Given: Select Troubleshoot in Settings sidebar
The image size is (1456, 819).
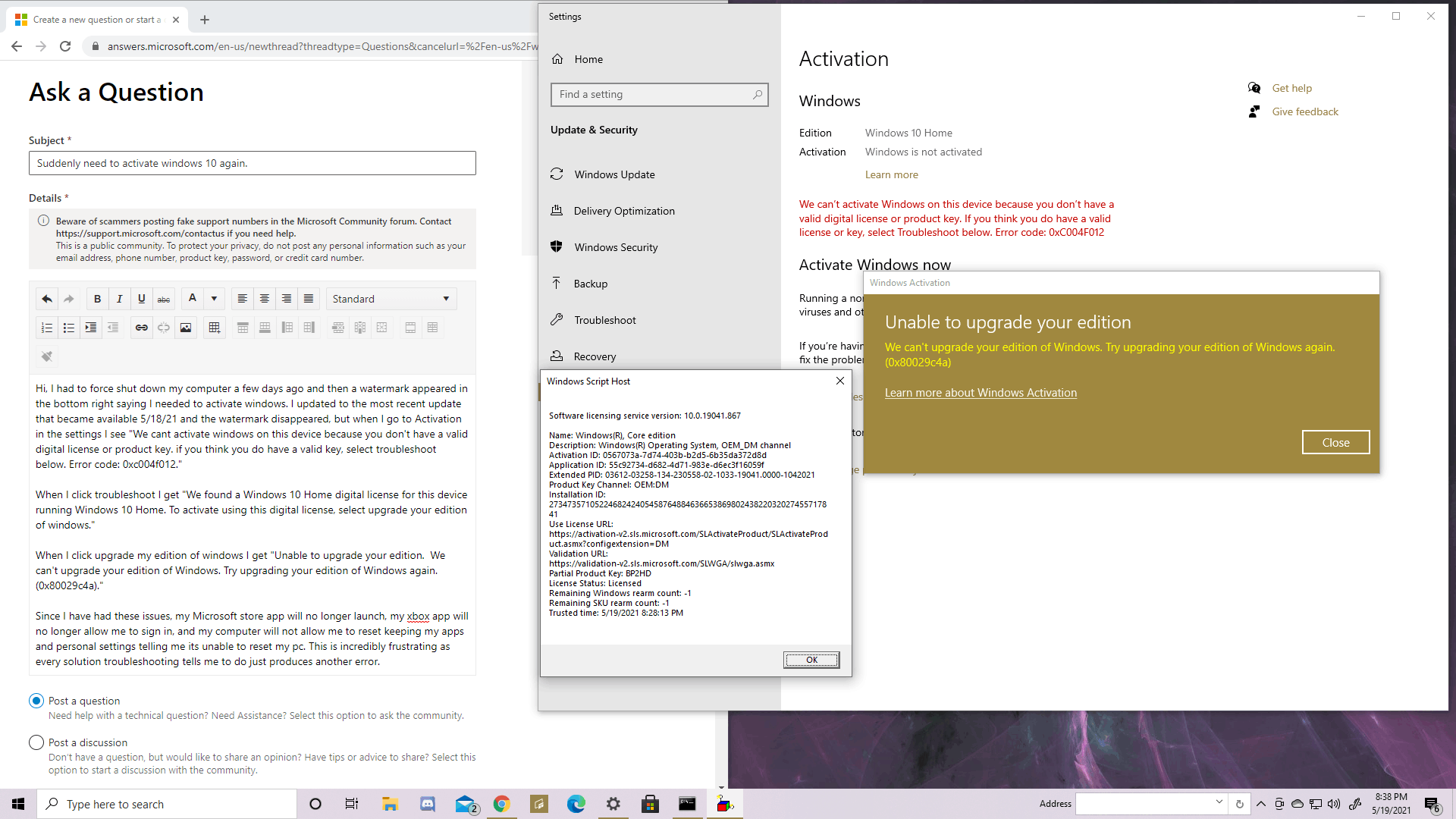Looking at the screenshot, I should tap(604, 320).
